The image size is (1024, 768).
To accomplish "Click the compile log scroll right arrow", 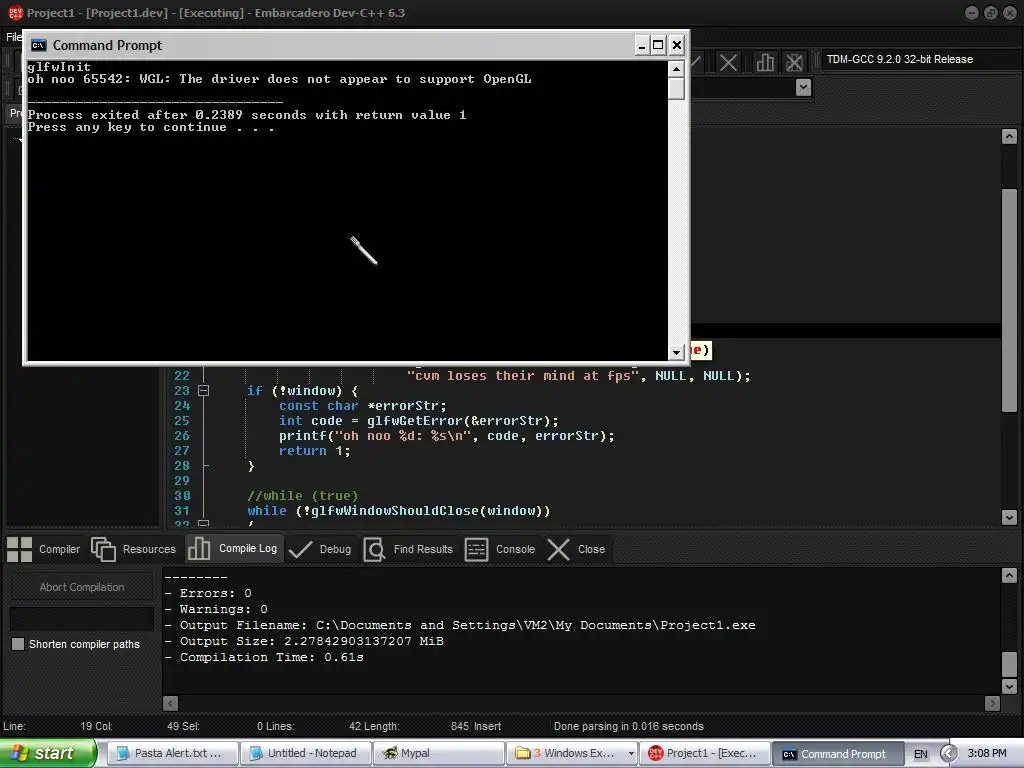I will click(992, 703).
